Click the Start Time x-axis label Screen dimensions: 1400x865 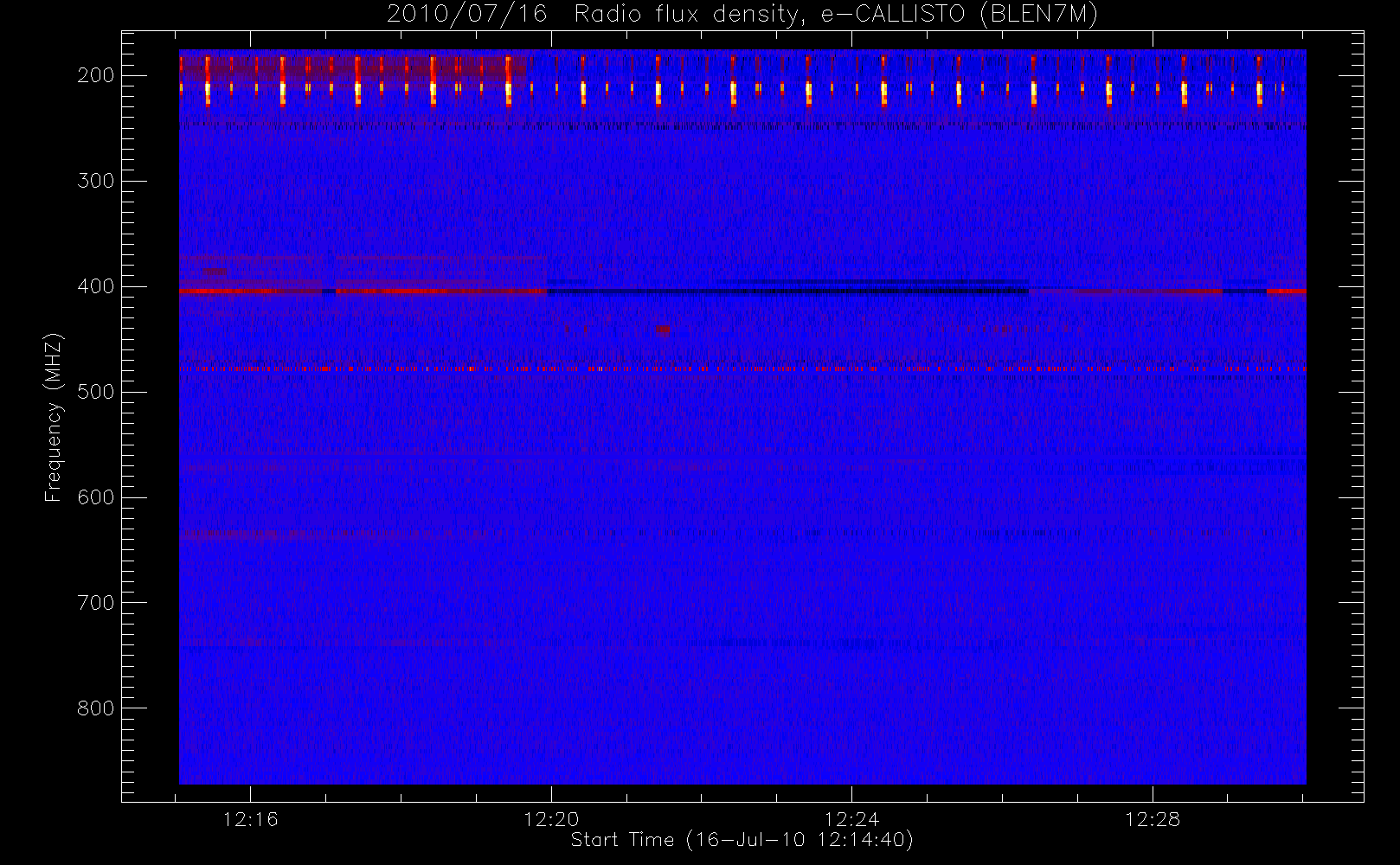742,840
